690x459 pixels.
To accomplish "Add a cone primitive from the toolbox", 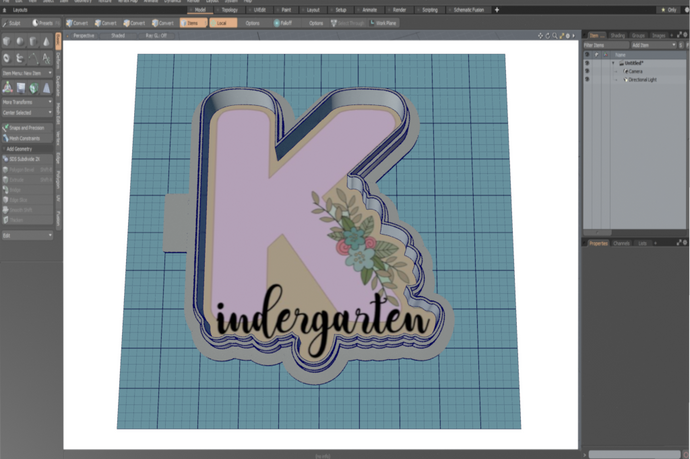I will tap(46, 41).
